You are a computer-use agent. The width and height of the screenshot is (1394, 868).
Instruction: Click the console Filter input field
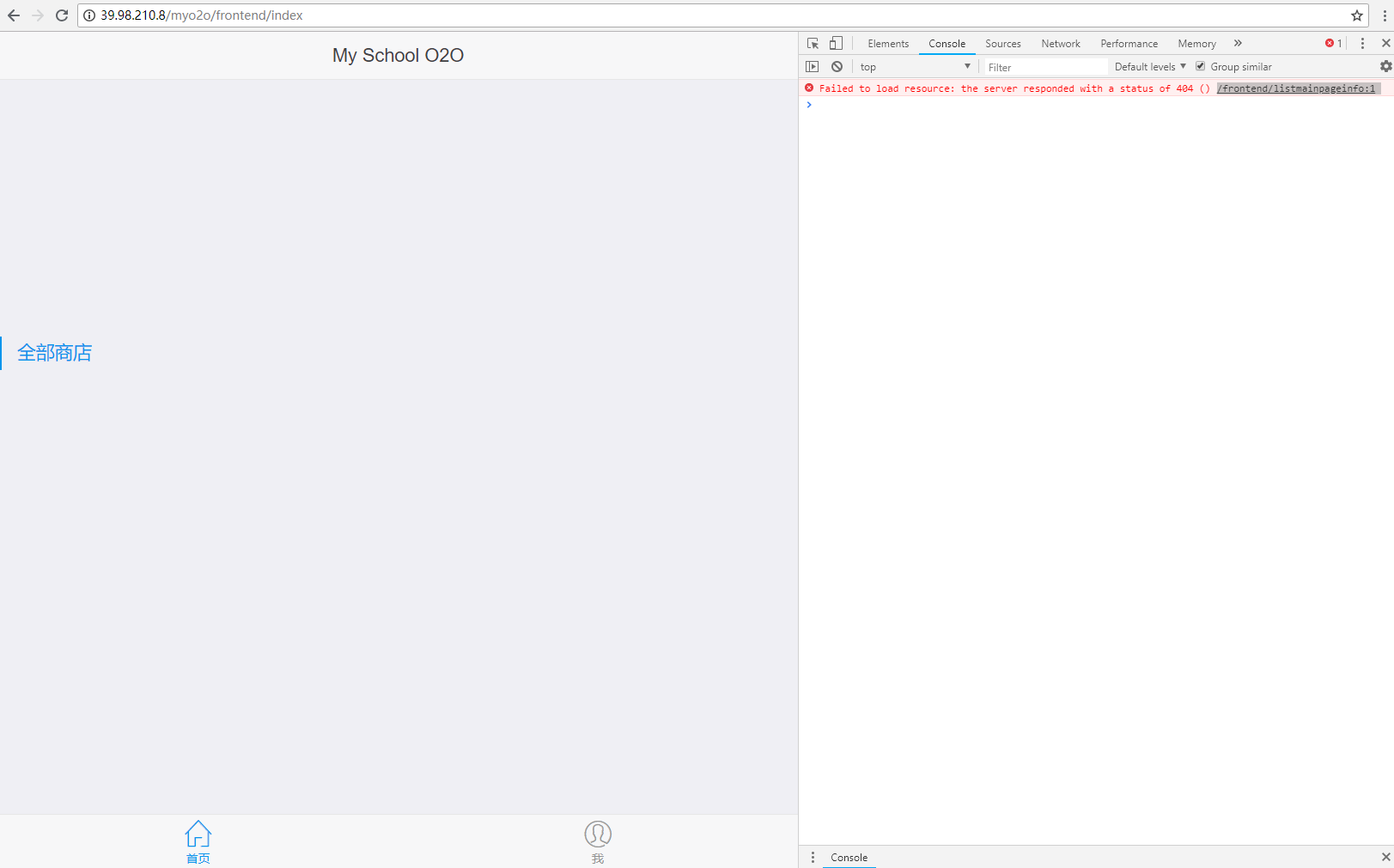point(1045,67)
